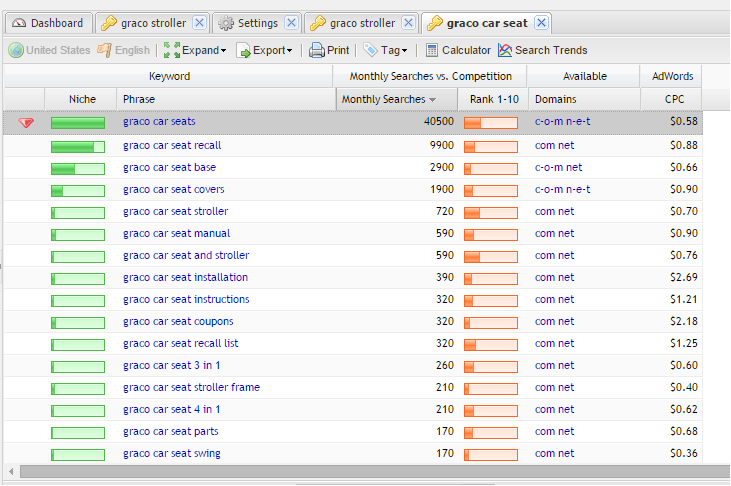731x486 pixels.
Task: Click the Print button
Action: pos(329,50)
